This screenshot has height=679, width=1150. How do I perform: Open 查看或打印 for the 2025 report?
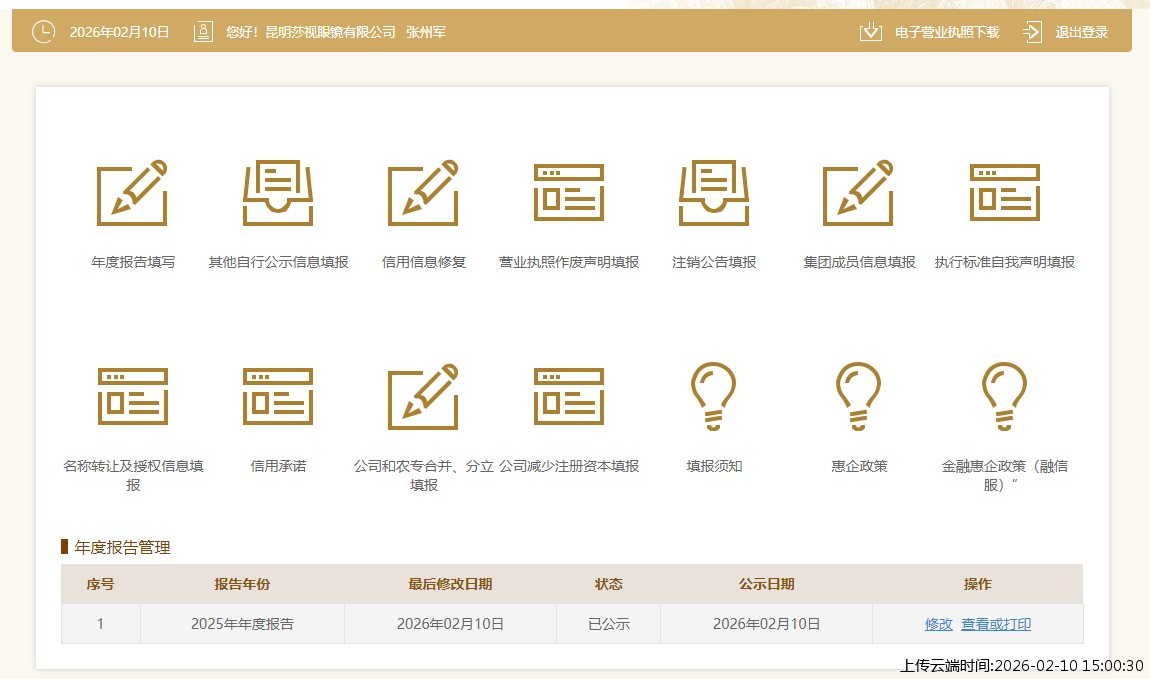996,624
